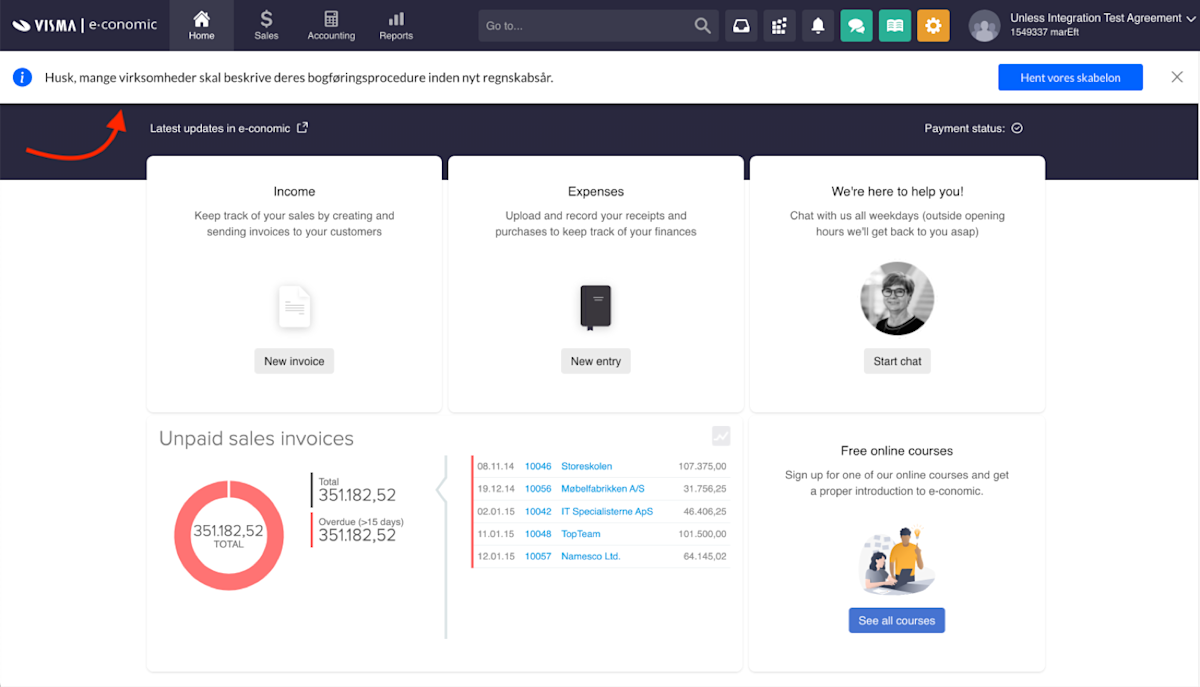This screenshot has height=687, width=1200.
Task: Click the user avatar icon
Action: coord(985,25)
